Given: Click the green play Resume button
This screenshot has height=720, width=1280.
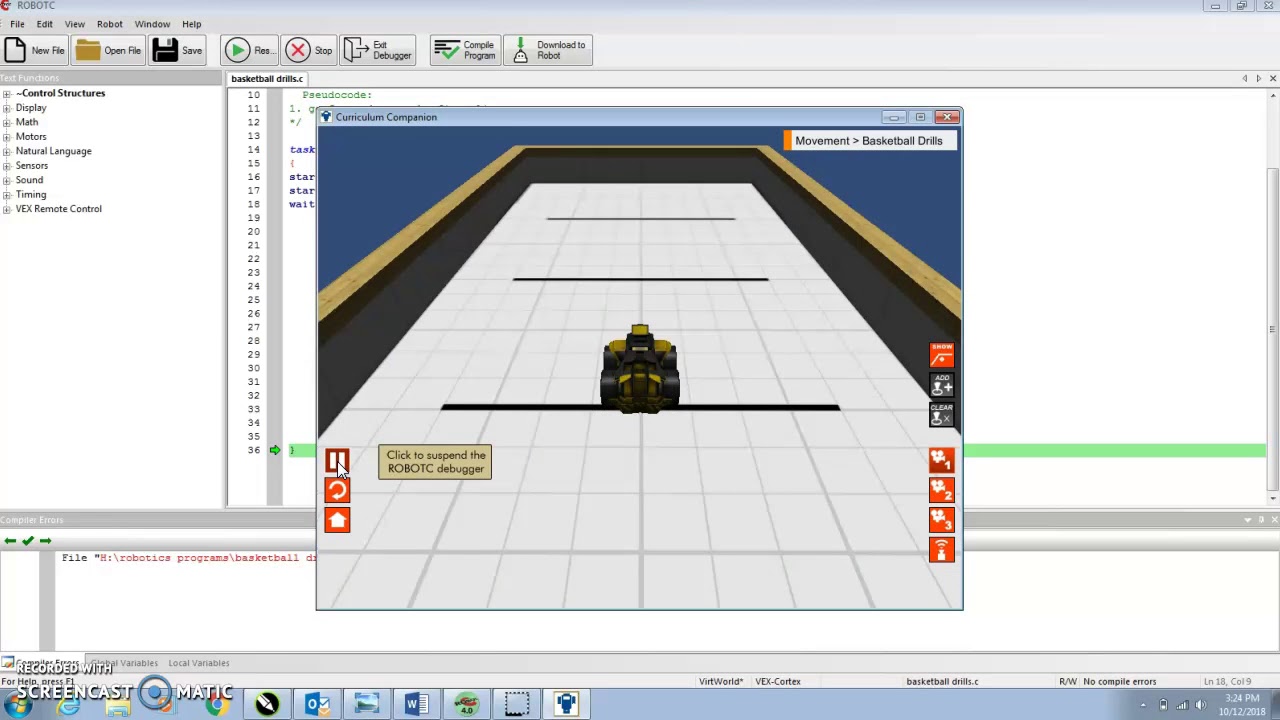Looking at the screenshot, I should tap(249, 50).
